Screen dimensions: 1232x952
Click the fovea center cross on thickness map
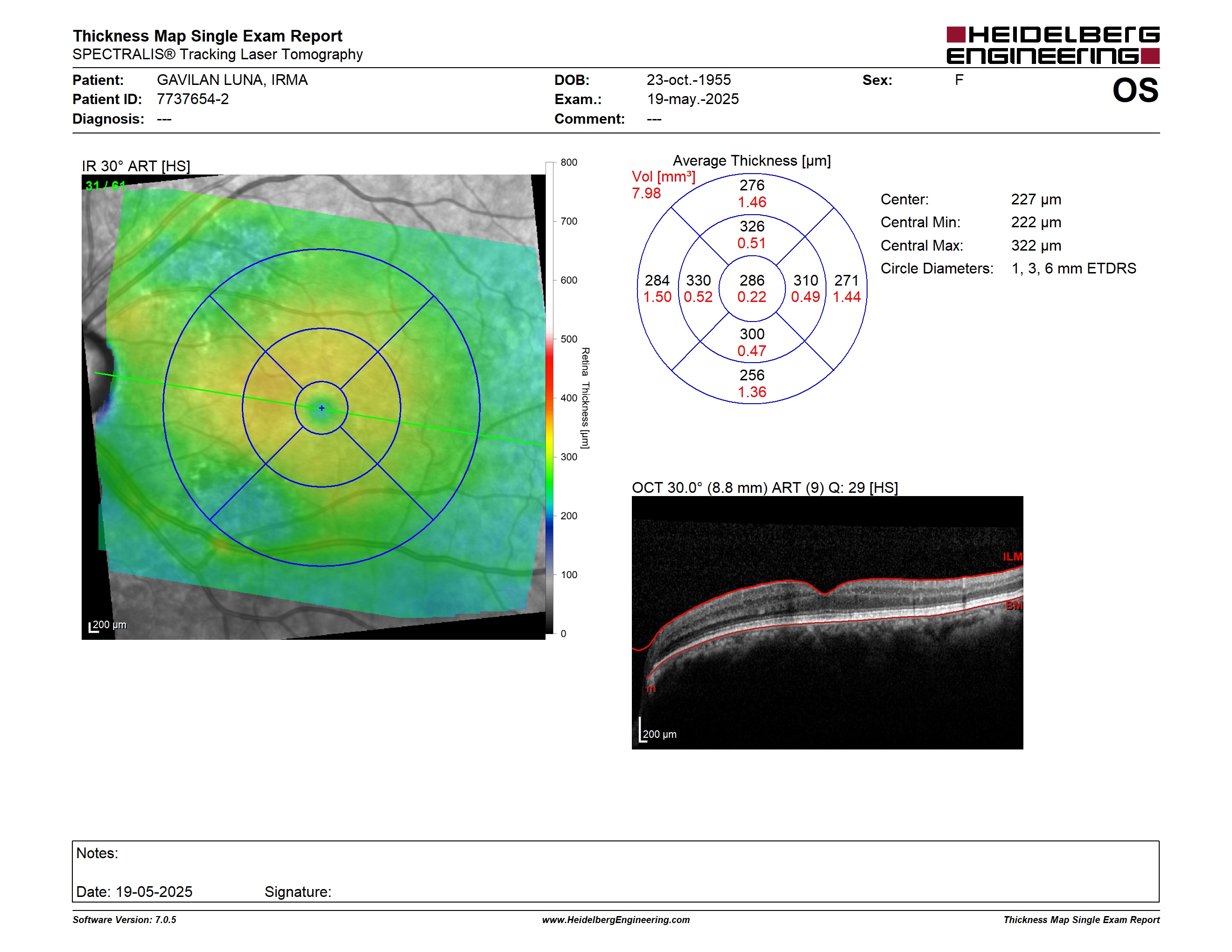tap(322, 408)
